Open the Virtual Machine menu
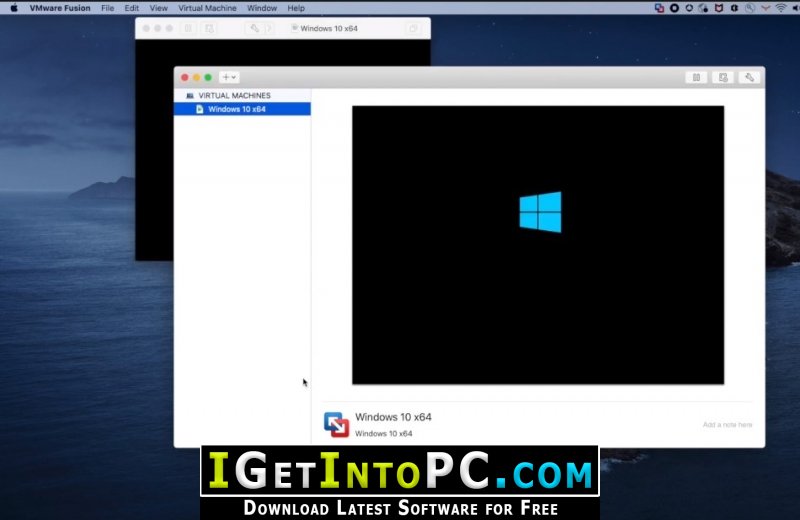This screenshot has height=520, width=800. tap(207, 8)
